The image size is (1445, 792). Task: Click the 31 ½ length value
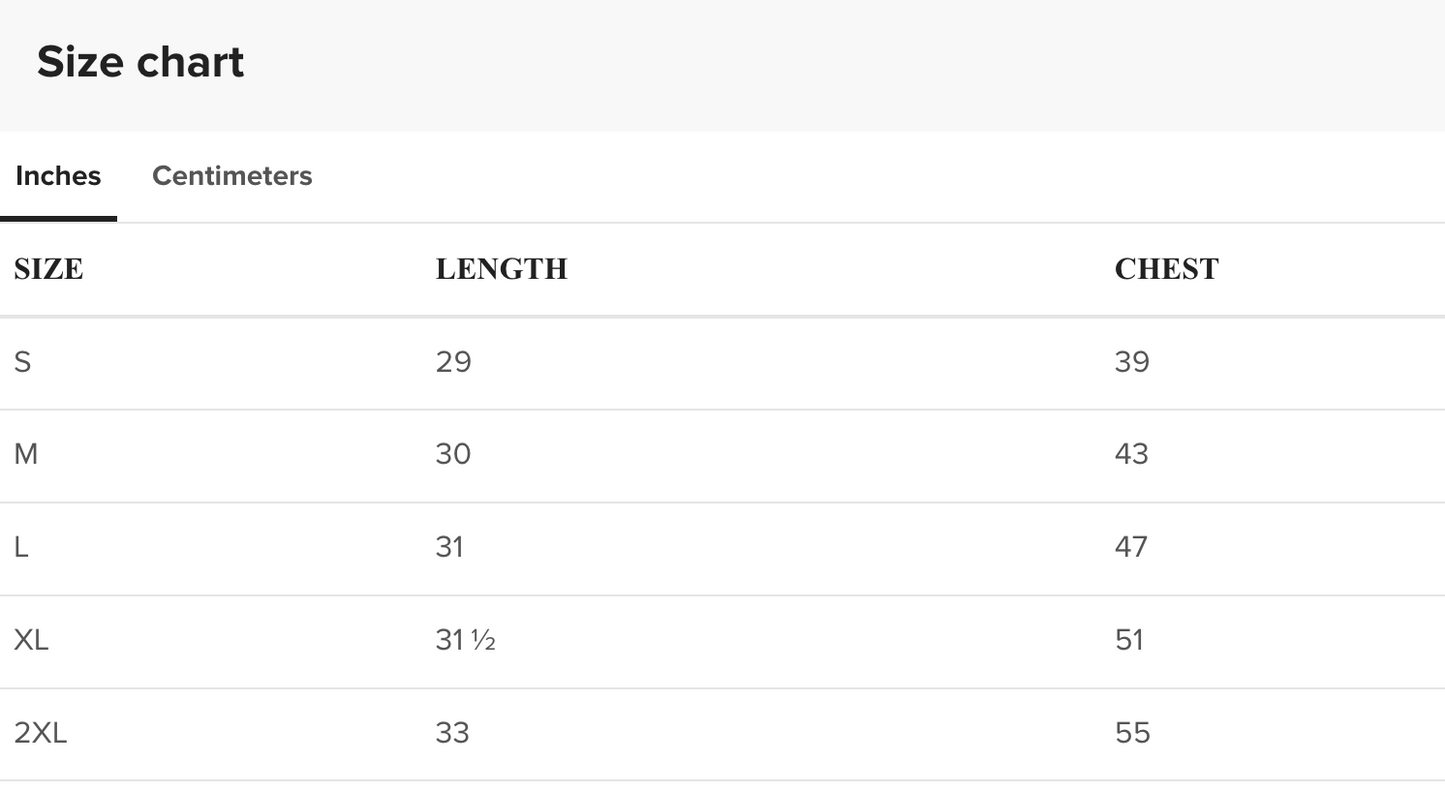465,640
